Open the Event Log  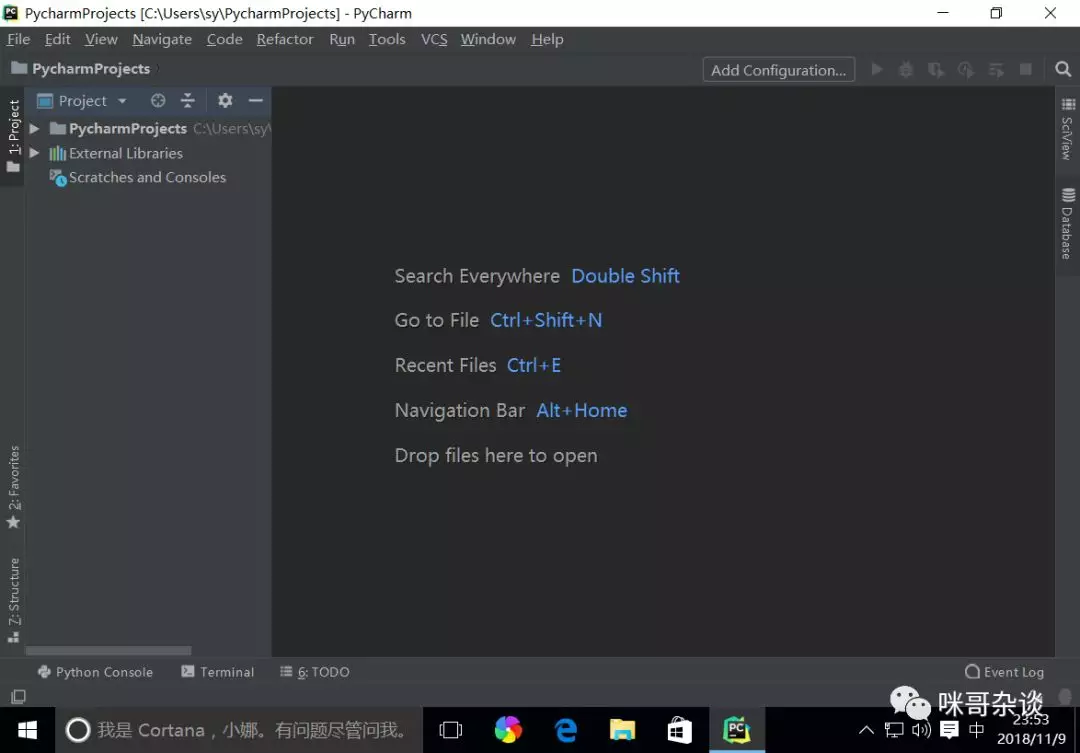coord(1004,672)
